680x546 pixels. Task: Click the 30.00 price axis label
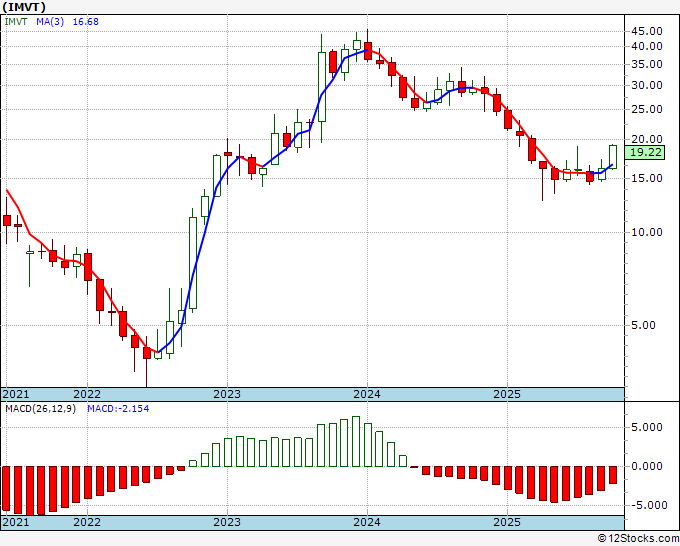point(646,85)
